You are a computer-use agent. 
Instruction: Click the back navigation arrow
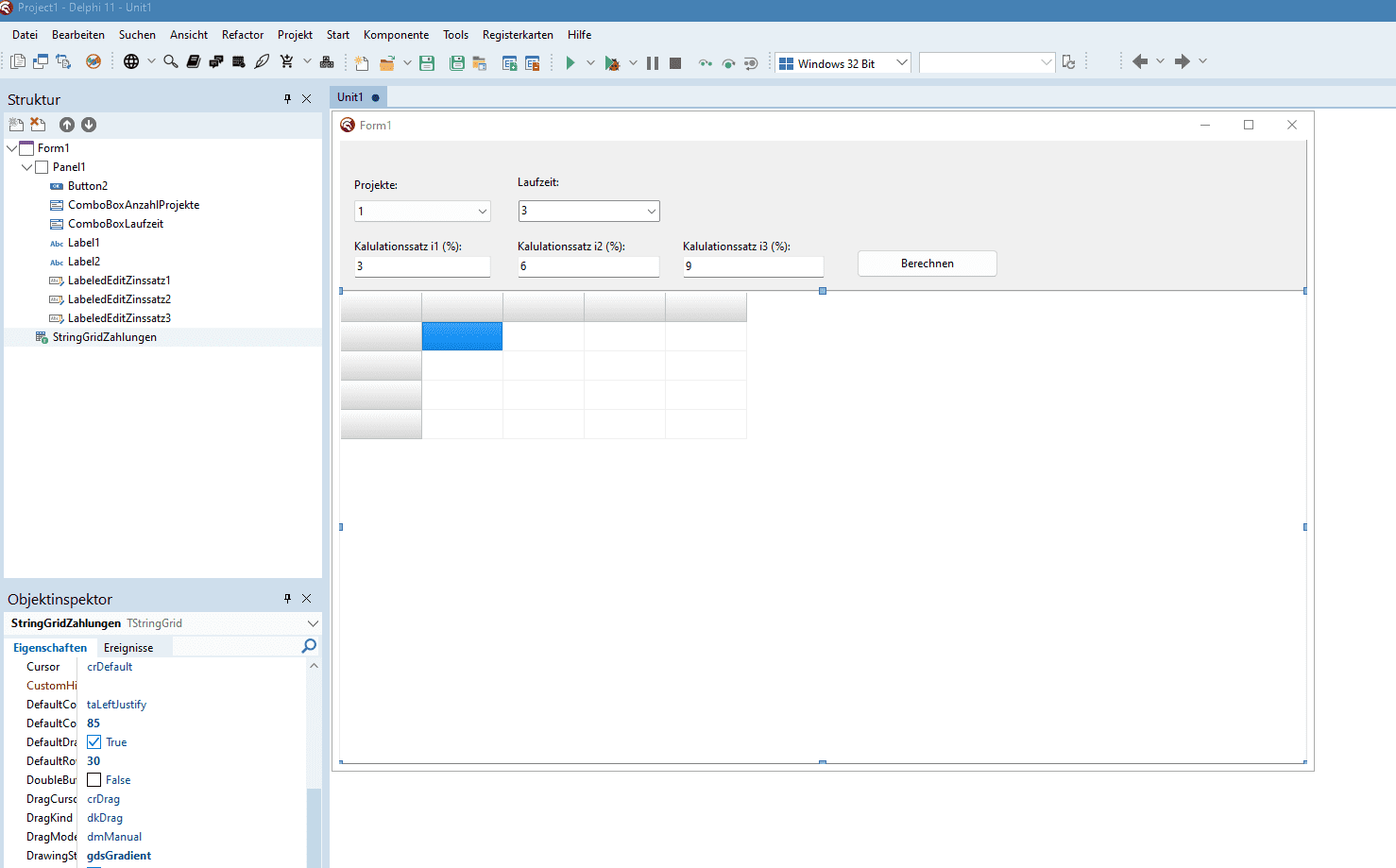click(1140, 61)
